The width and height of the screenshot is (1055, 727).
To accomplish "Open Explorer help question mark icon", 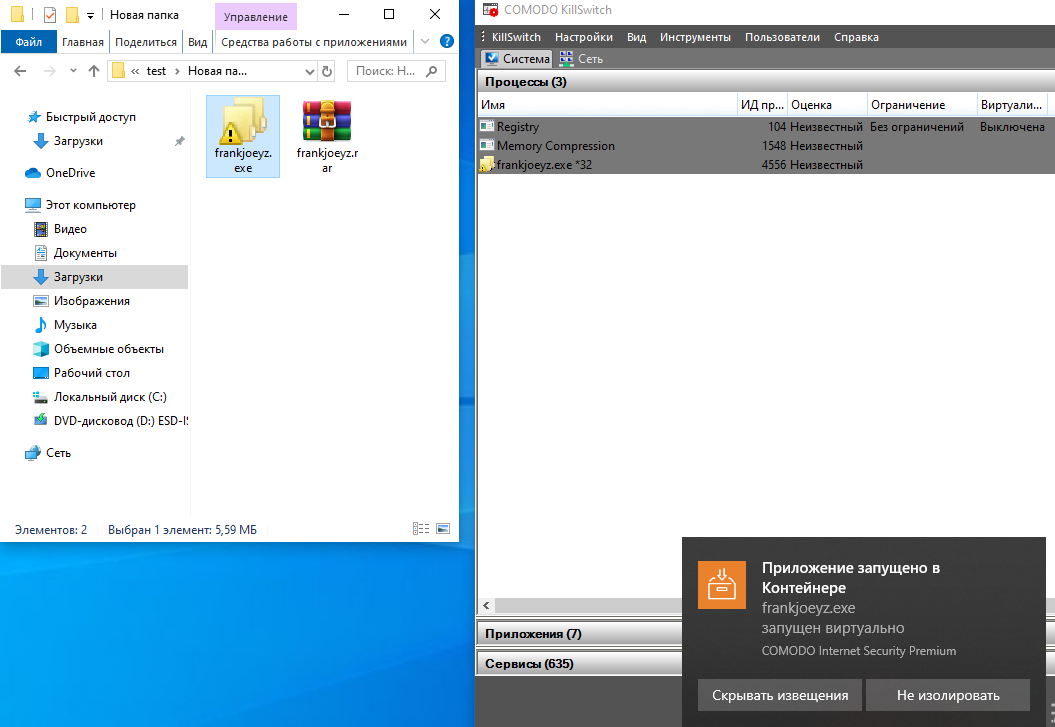I will coord(446,41).
